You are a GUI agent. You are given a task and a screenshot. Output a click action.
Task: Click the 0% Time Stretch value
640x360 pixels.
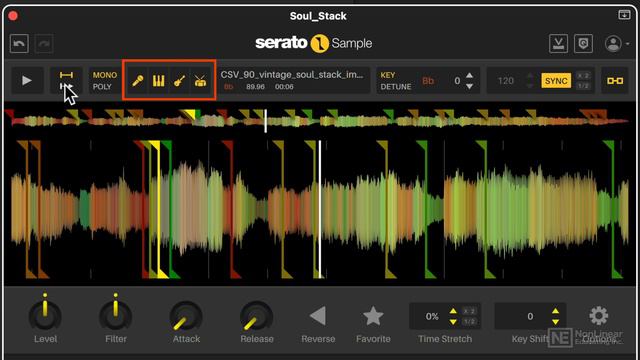tap(432, 316)
